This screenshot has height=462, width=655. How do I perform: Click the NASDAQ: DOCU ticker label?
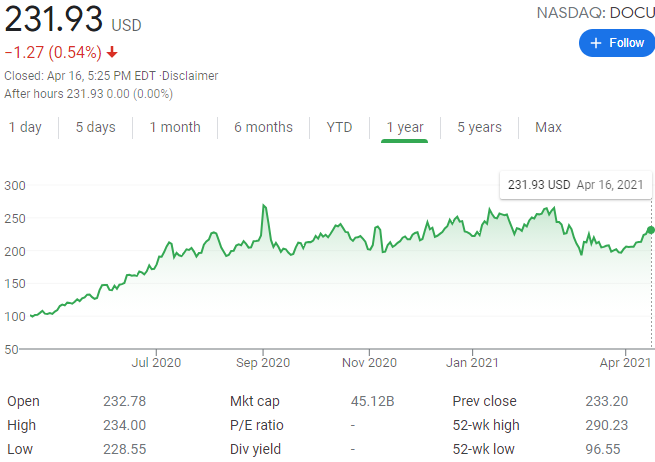pos(596,13)
